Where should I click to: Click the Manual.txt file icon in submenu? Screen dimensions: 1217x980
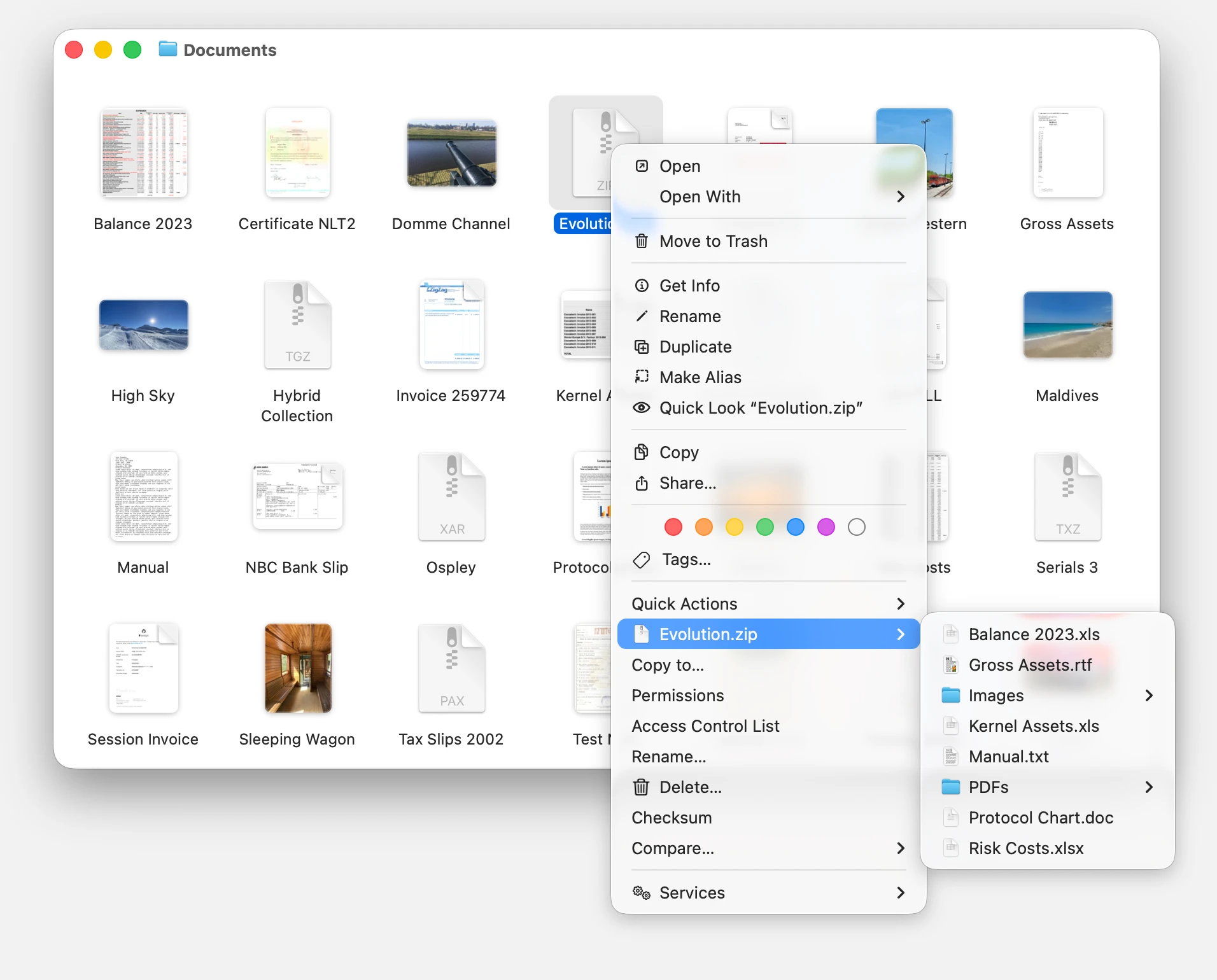[951, 757]
